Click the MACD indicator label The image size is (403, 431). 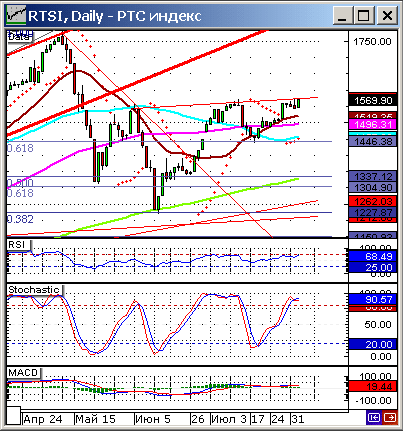(x=23, y=372)
